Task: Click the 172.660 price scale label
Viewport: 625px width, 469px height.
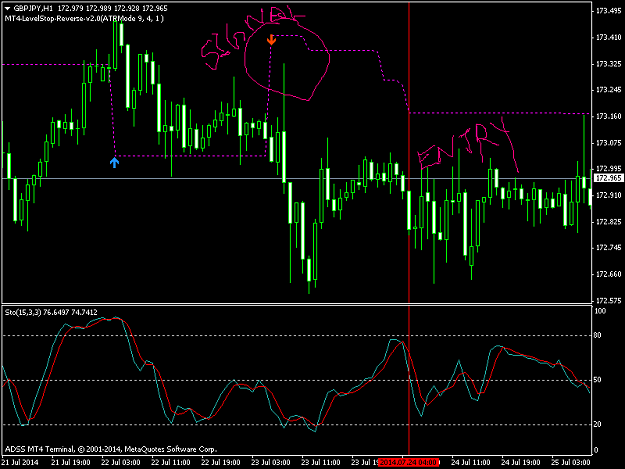Action: 608,274
